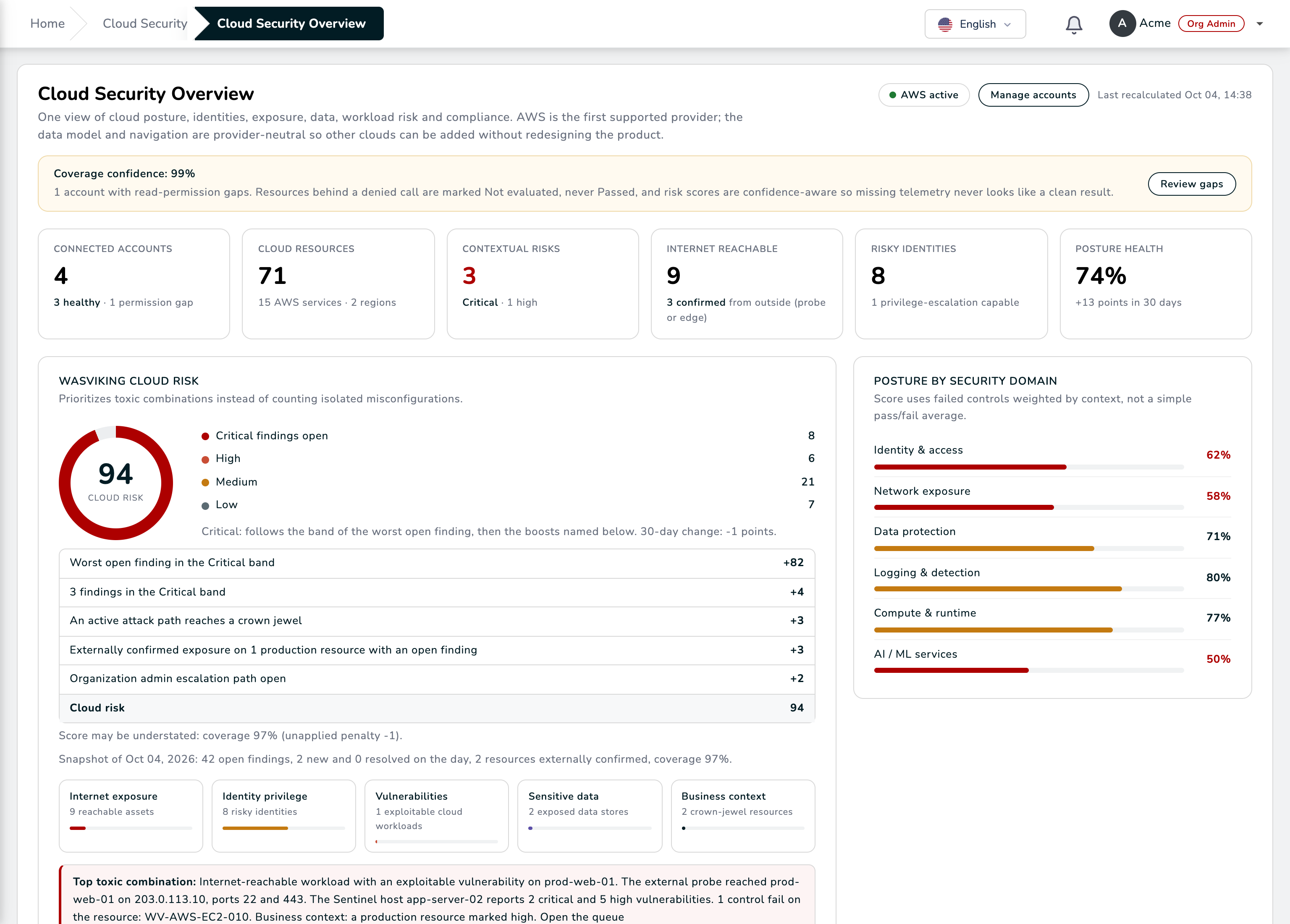Open the Cloud Resources card
1290x924 pixels.
click(338, 284)
